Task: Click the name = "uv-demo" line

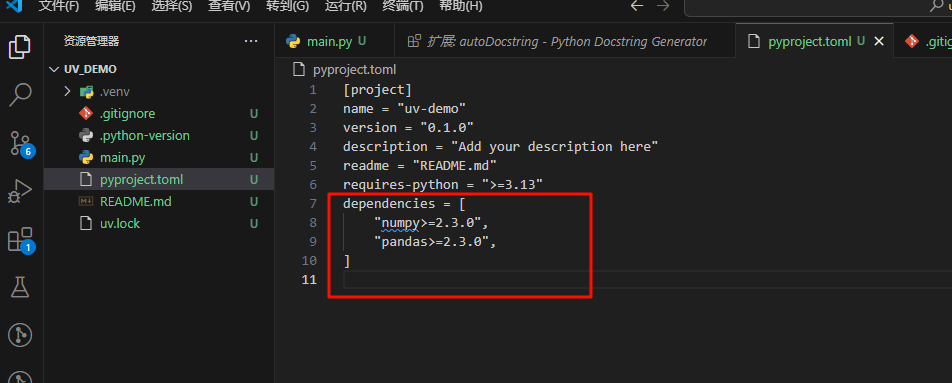Action: pos(404,109)
